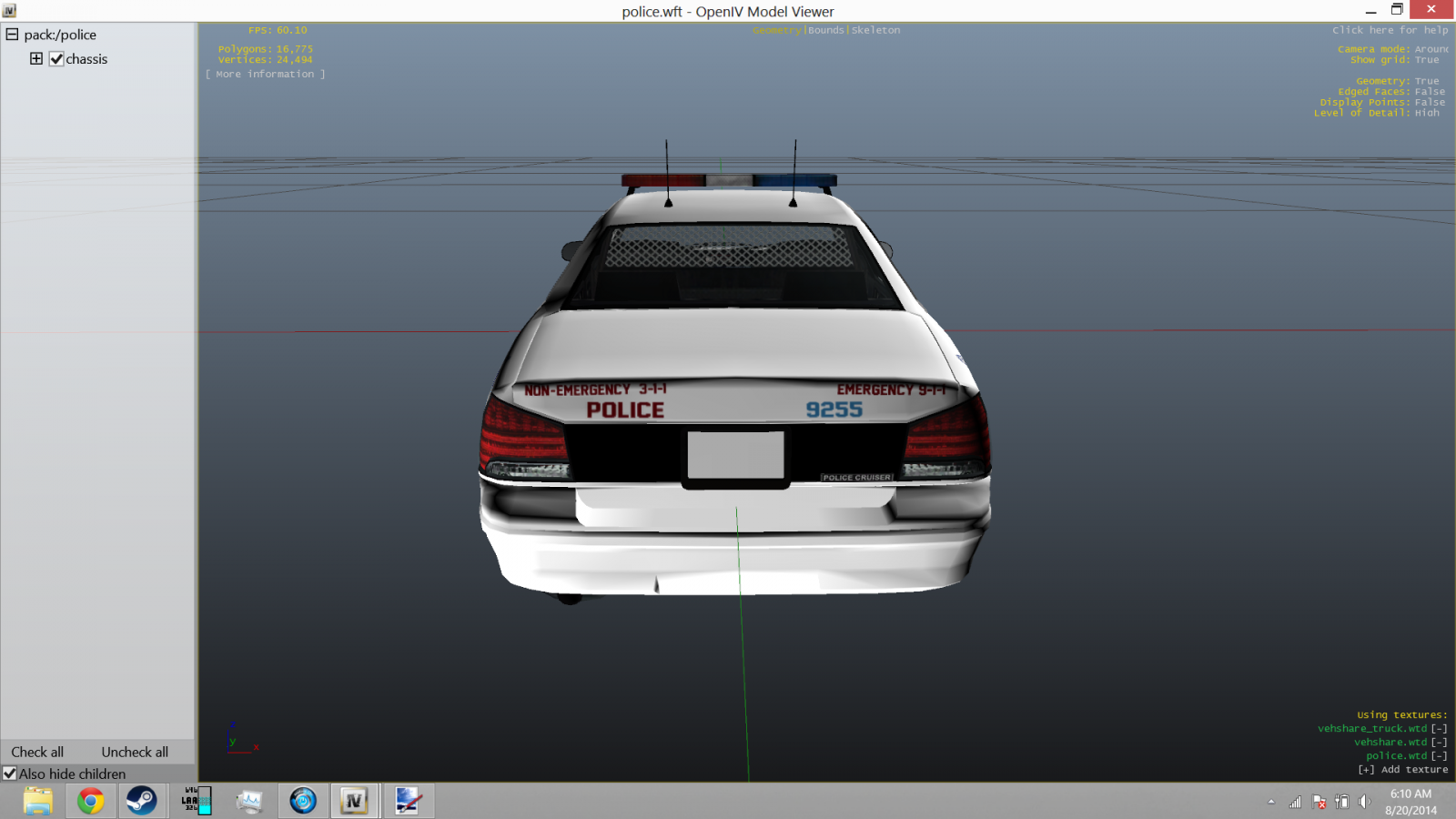Toggle the Edged Faces False value
Screen dimensions: 1456x819
click(x=1430, y=92)
